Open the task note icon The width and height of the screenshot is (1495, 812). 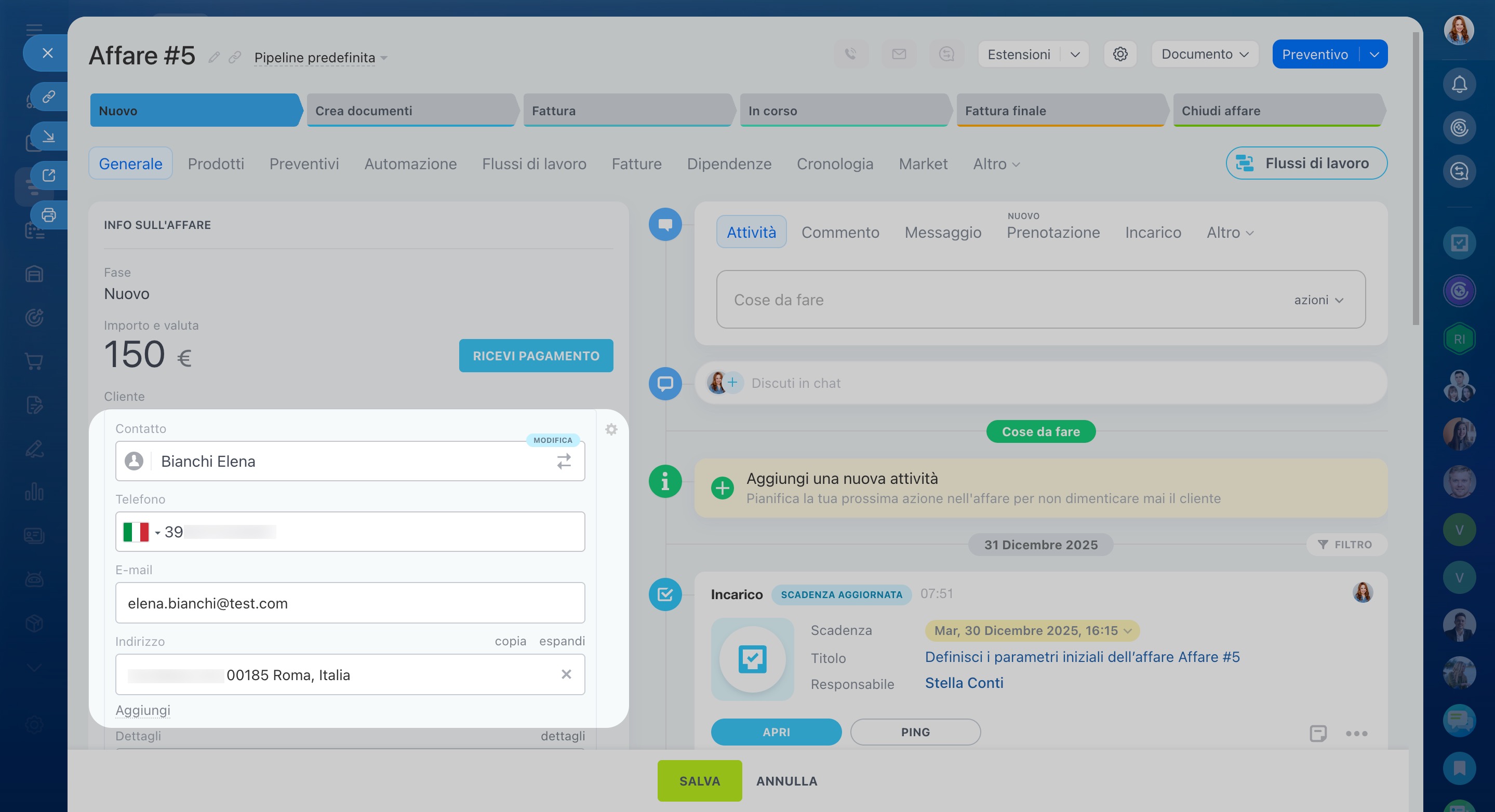point(1317,733)
